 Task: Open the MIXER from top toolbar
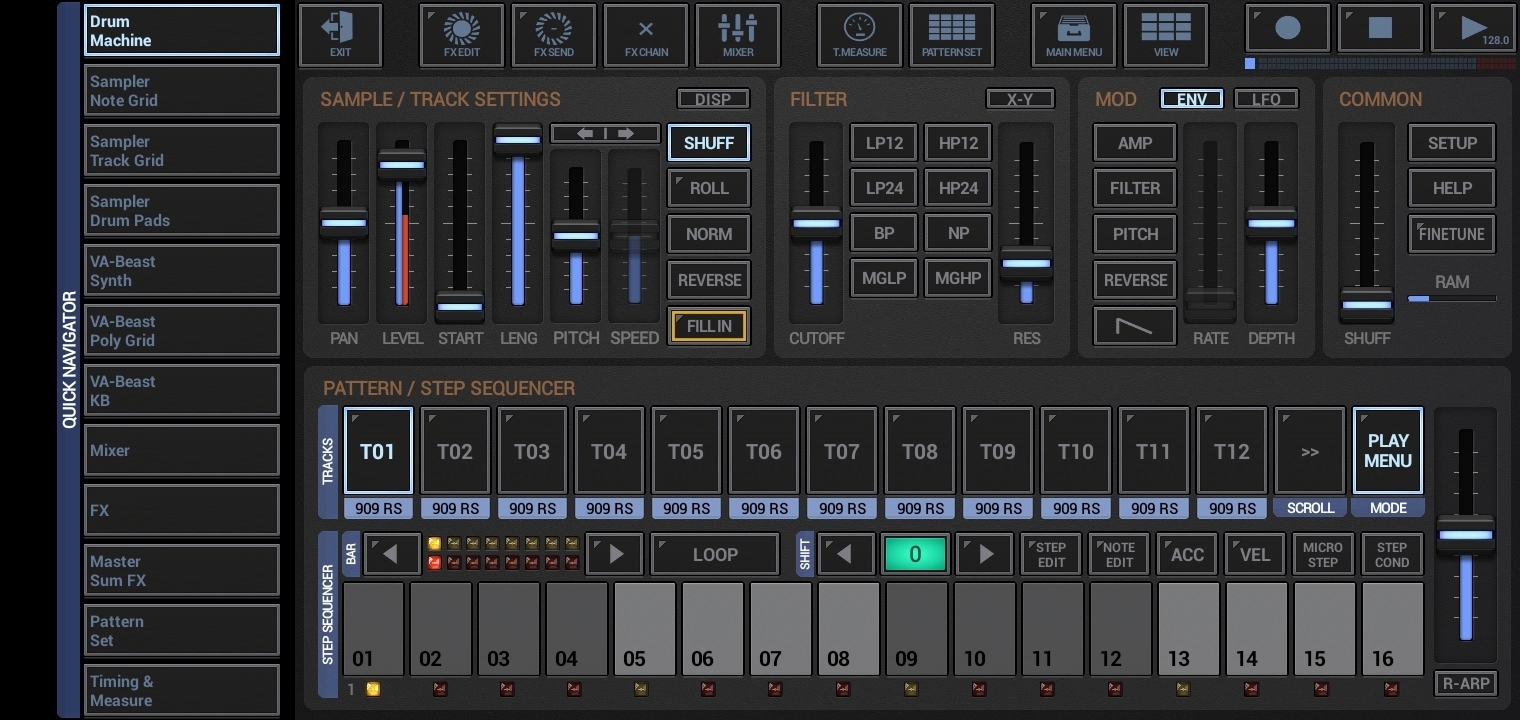pyautogui.click(x=738, y=35)
